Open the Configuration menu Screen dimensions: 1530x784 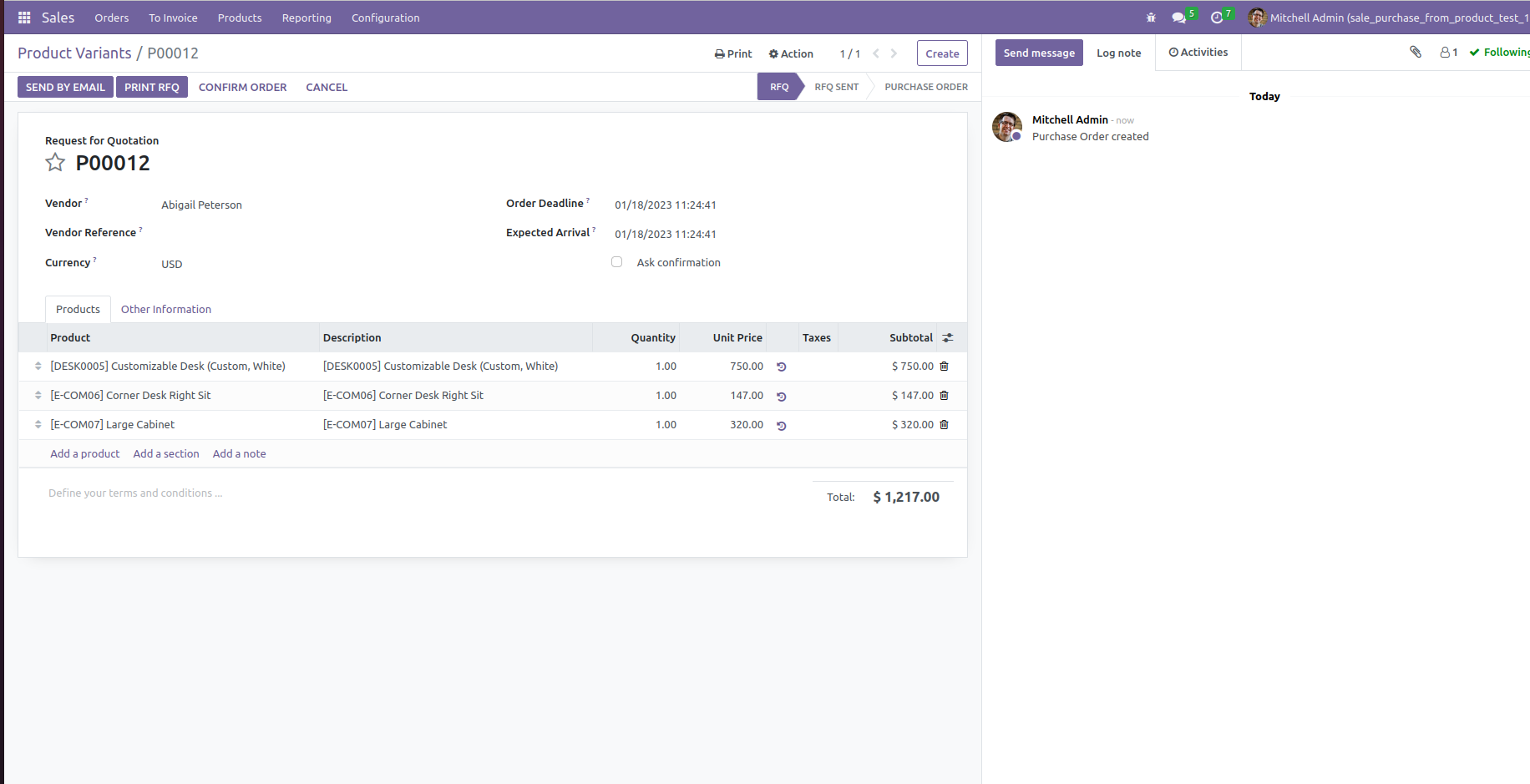coord(386,18)
